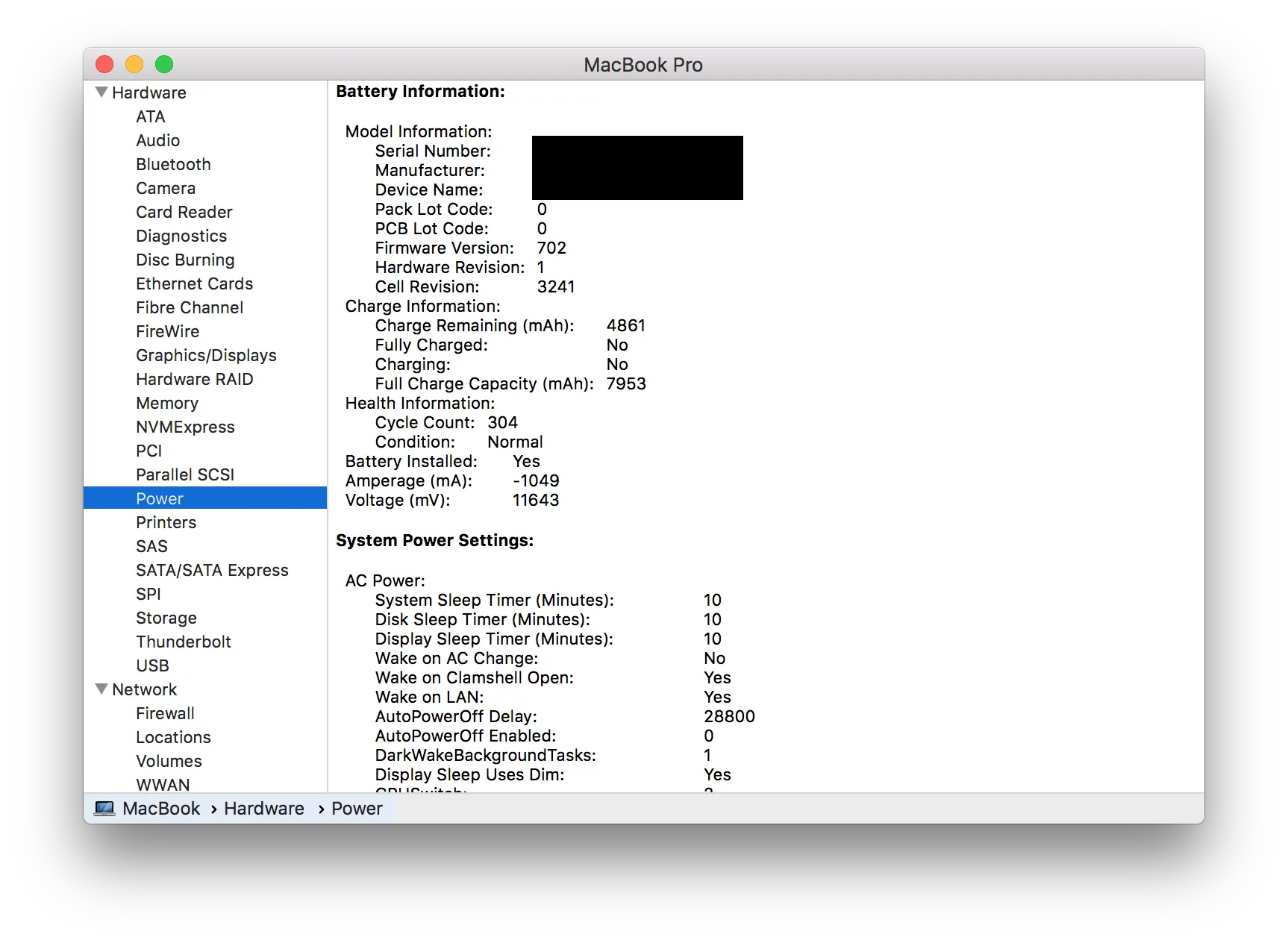Viewport: 1288px width, 943px height.
Task: Click the MacBook Pro window title
Action: (643, 65)
